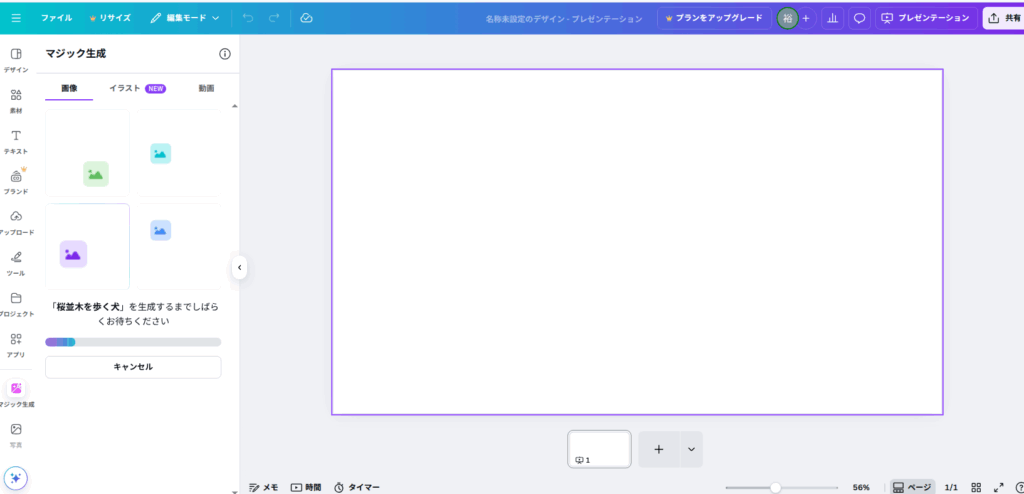This screenshot has width=1024, height=494.
Task: Open the ファイル menu
Action: pyautogui.click(x=57, y=18)
